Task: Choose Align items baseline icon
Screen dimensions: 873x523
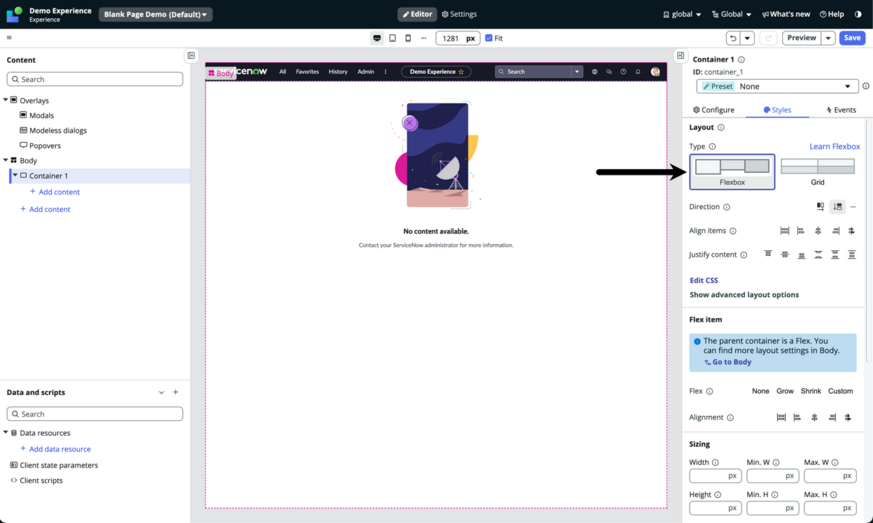Action: [x=851, y=231]
